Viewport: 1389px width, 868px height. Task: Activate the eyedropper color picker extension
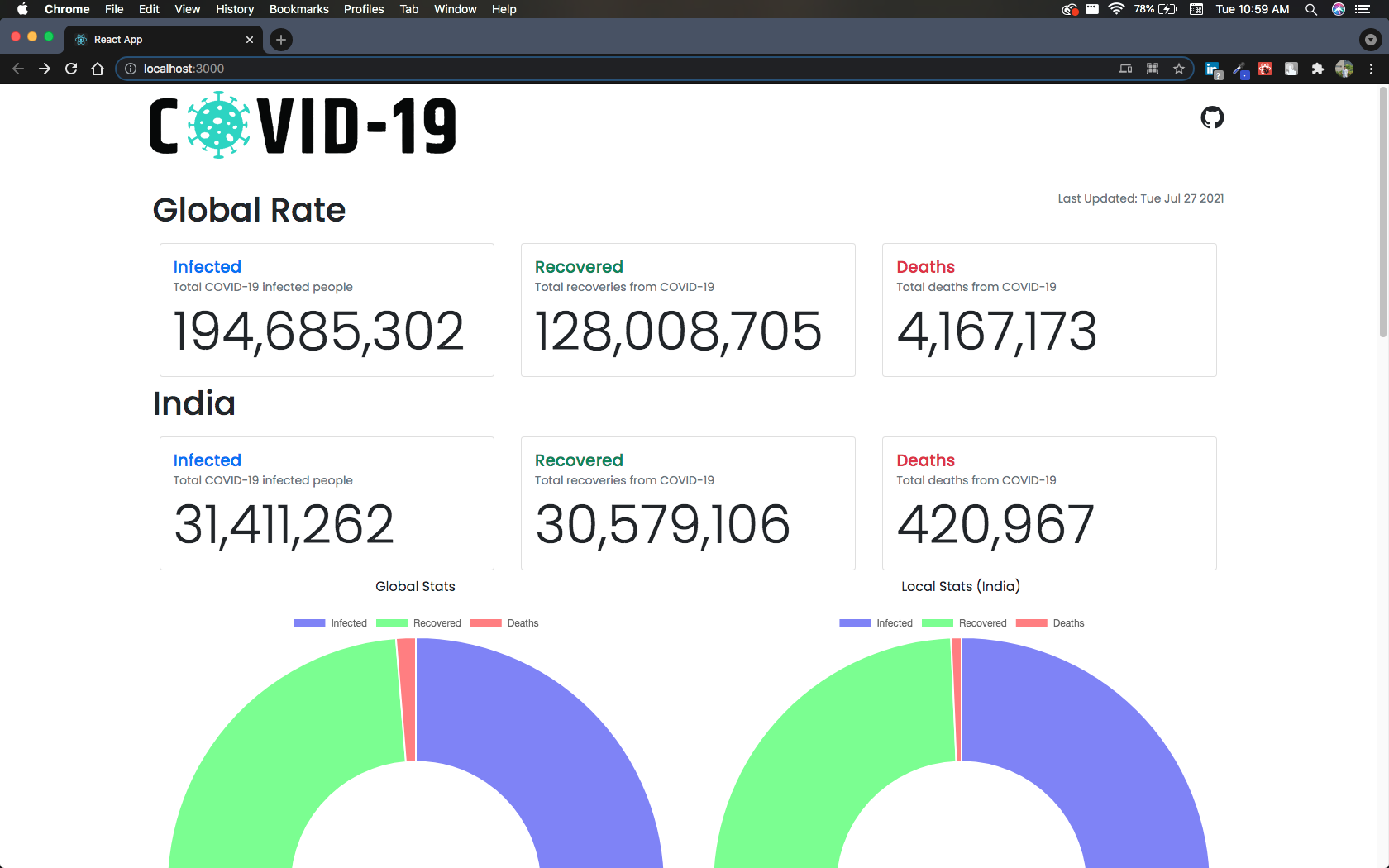click(1240, 69)
